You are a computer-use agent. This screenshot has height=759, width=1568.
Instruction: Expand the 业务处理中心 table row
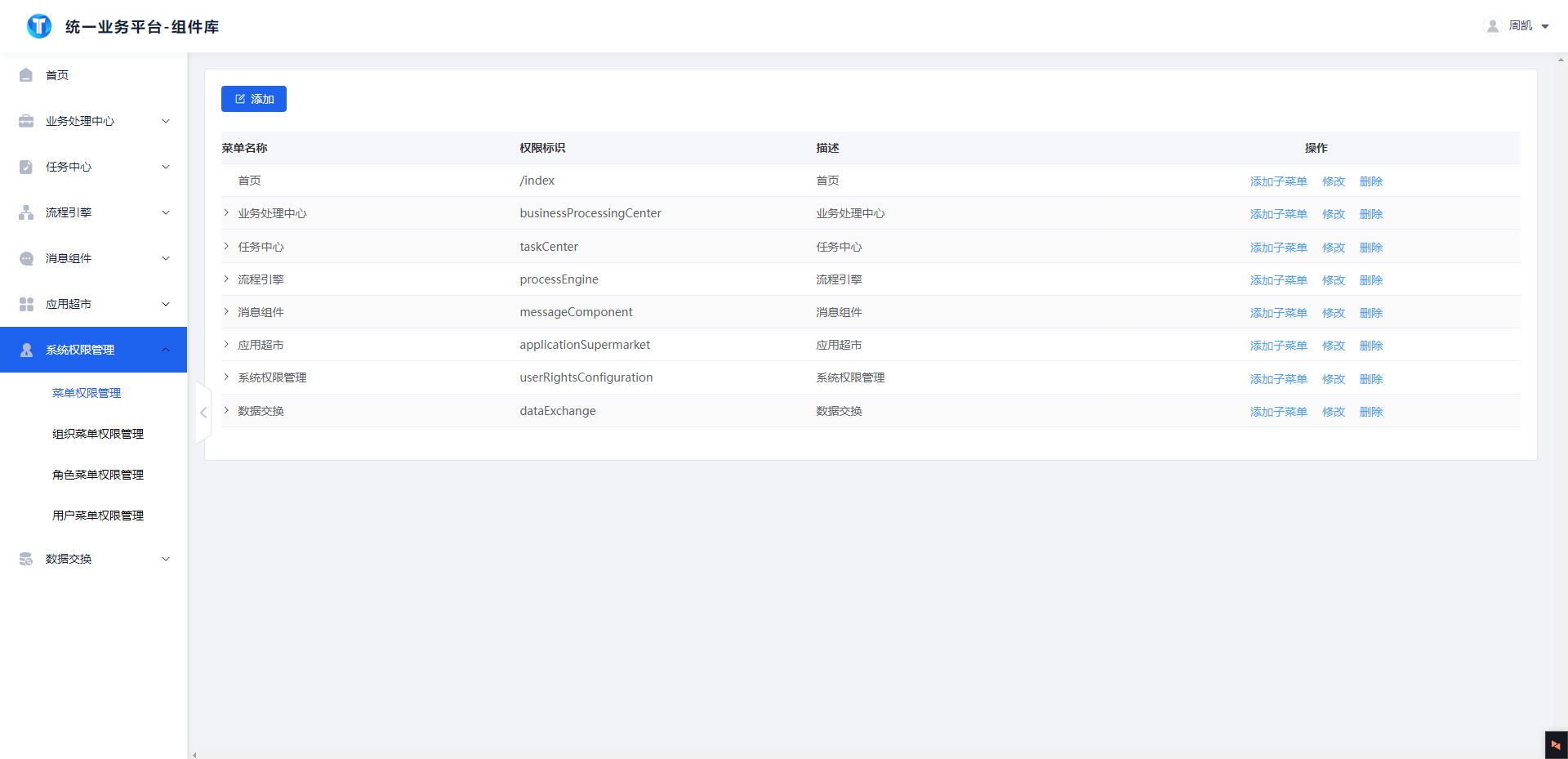[226, 212]
